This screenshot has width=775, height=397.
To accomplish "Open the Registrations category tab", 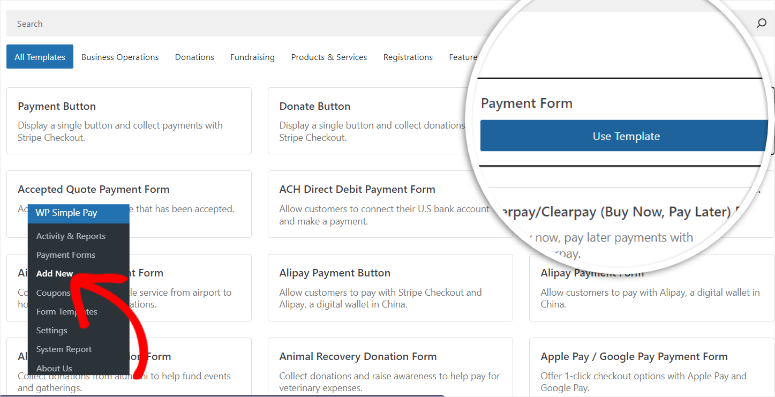I will [408, 57].
